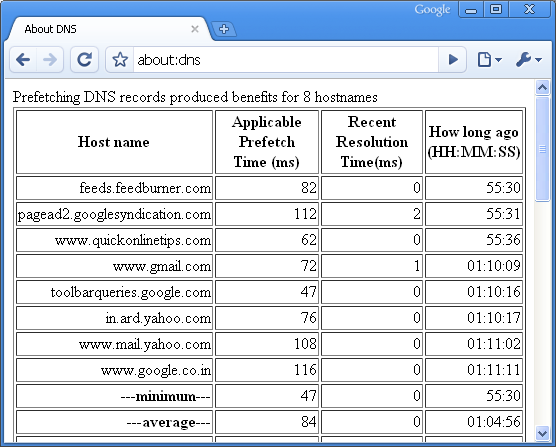The image size is (556, 447).
Task: Close the About DNS tab
Action: click(x=195, y=29)
